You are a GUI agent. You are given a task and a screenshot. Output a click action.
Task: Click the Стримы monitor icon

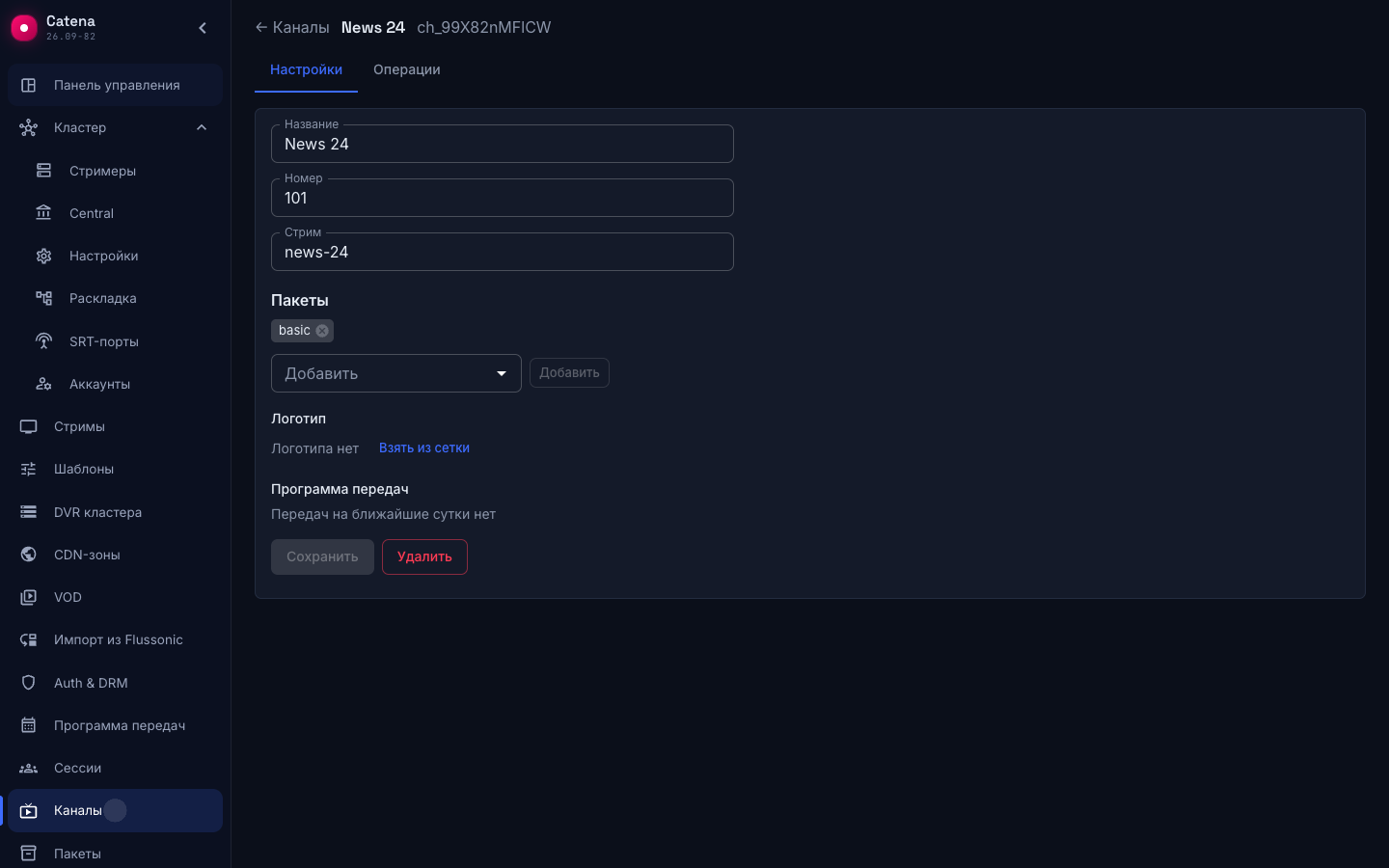29,426
